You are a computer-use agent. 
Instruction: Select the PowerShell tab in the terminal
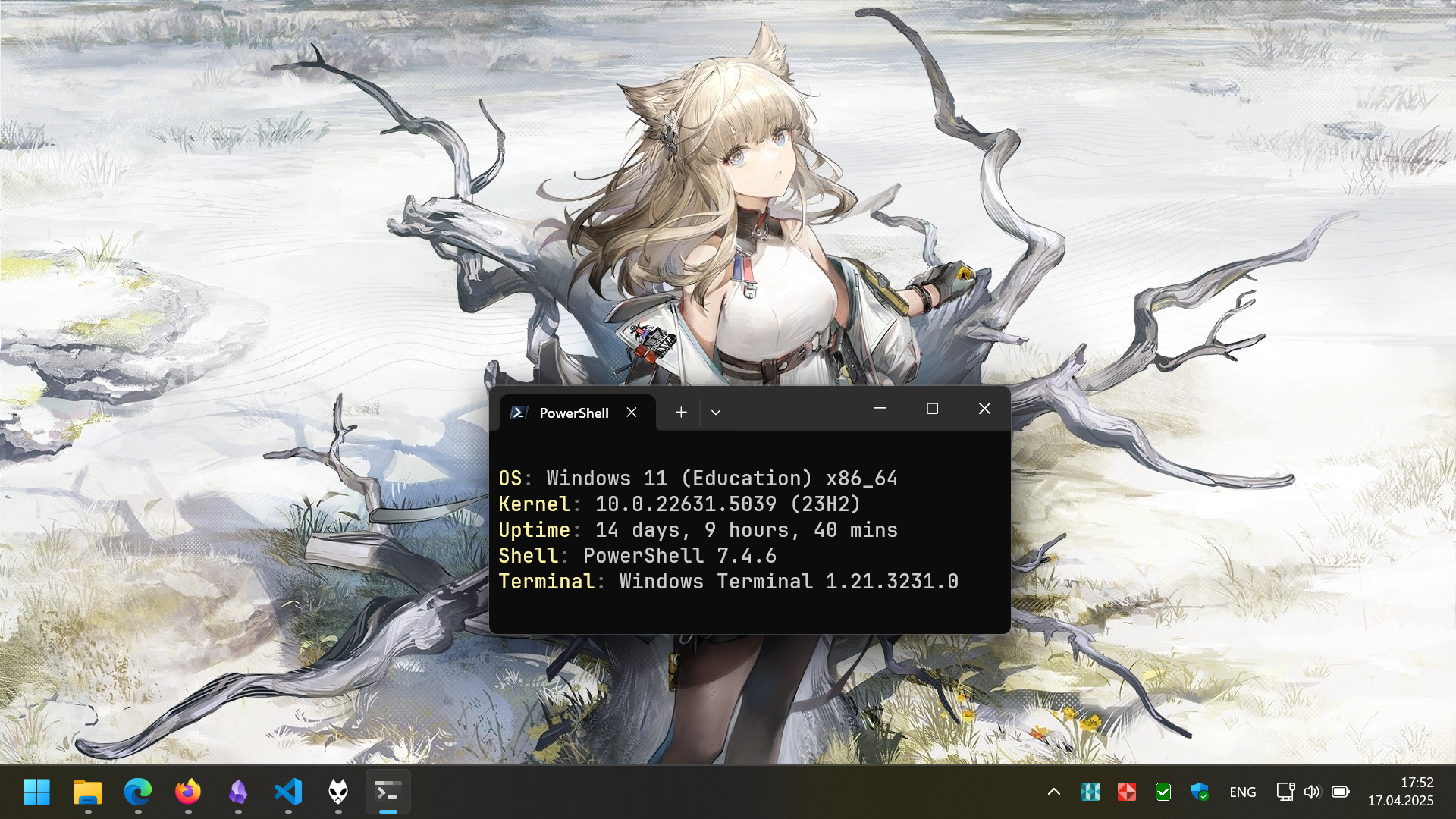[x=578, y=413]
